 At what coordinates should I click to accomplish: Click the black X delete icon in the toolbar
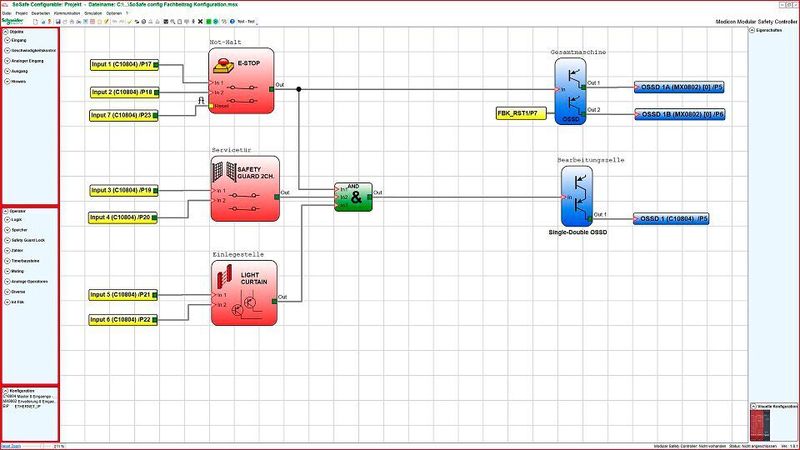[x=201, y=21]
